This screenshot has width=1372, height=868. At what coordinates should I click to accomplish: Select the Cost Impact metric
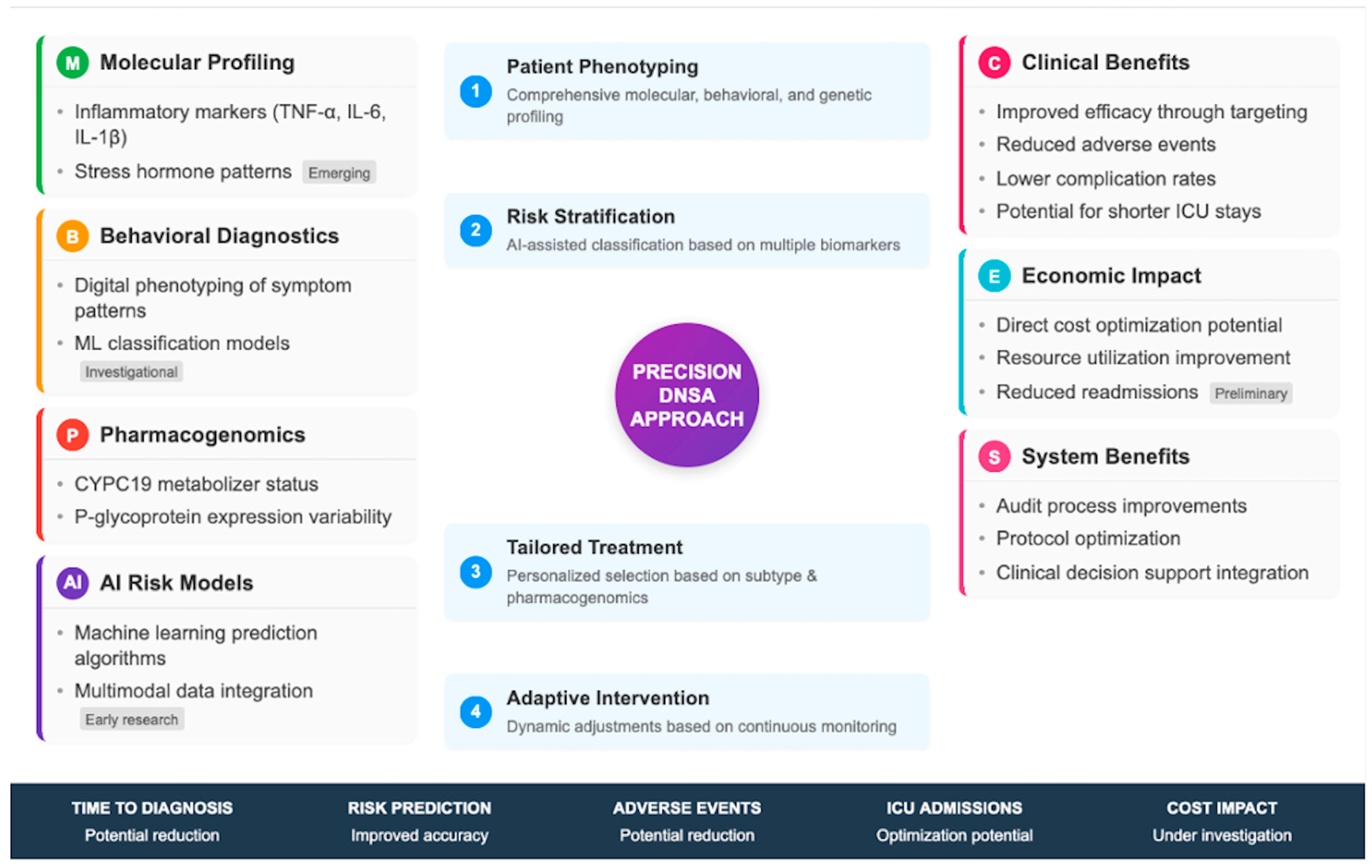point(1222,821)
